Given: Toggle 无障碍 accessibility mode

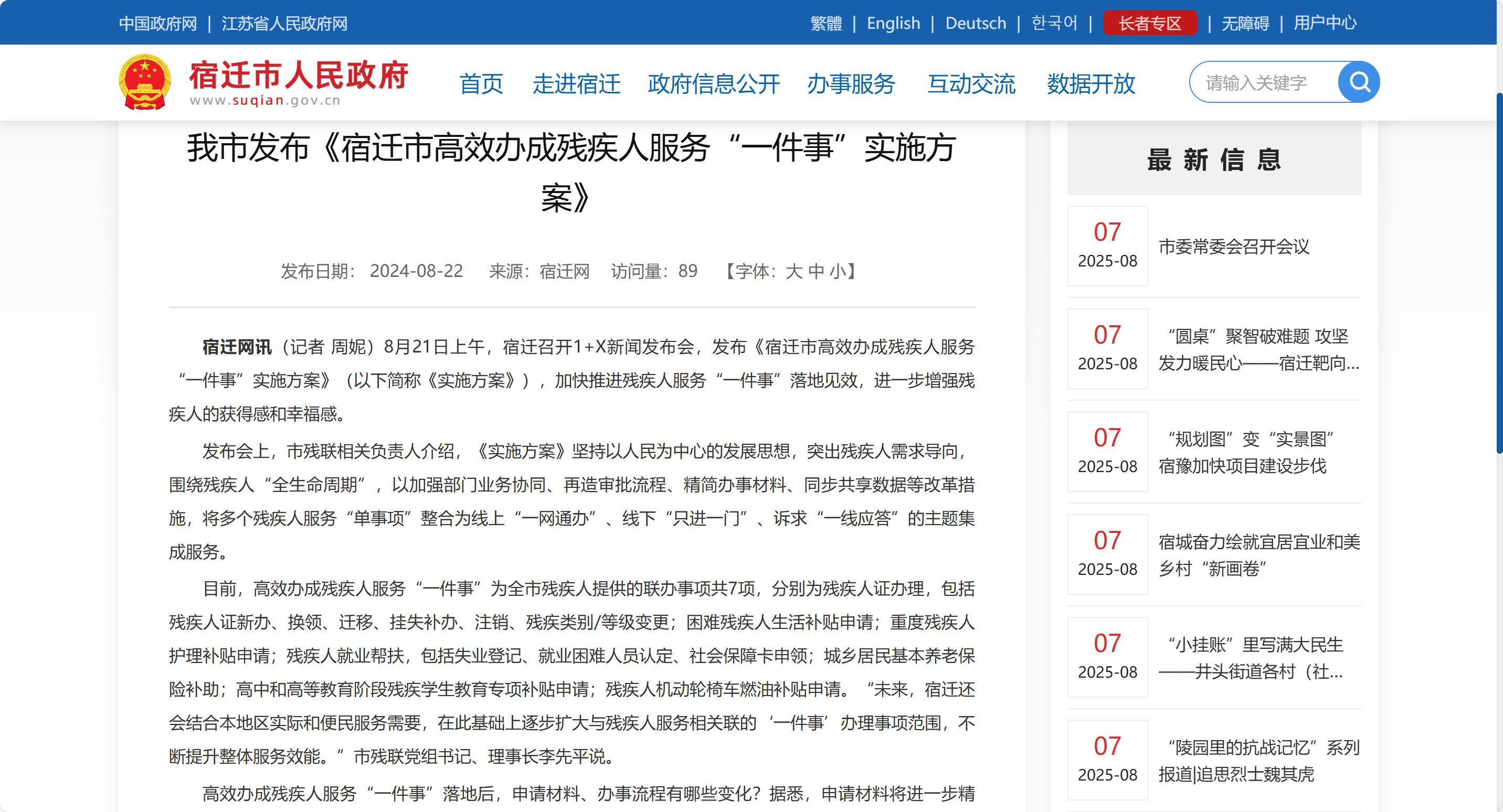Looking at the screenshot, I should coord(1245,23).
